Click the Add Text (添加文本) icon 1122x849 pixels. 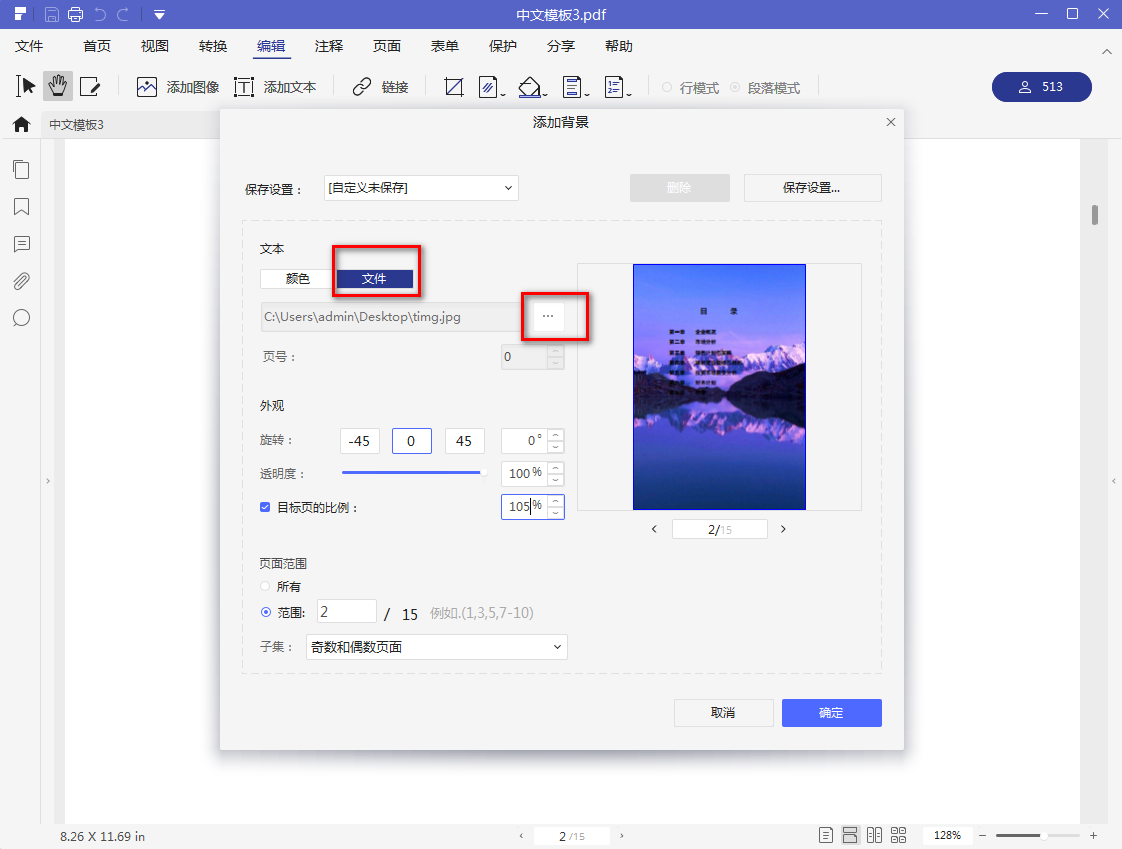(x=244, y=87)
